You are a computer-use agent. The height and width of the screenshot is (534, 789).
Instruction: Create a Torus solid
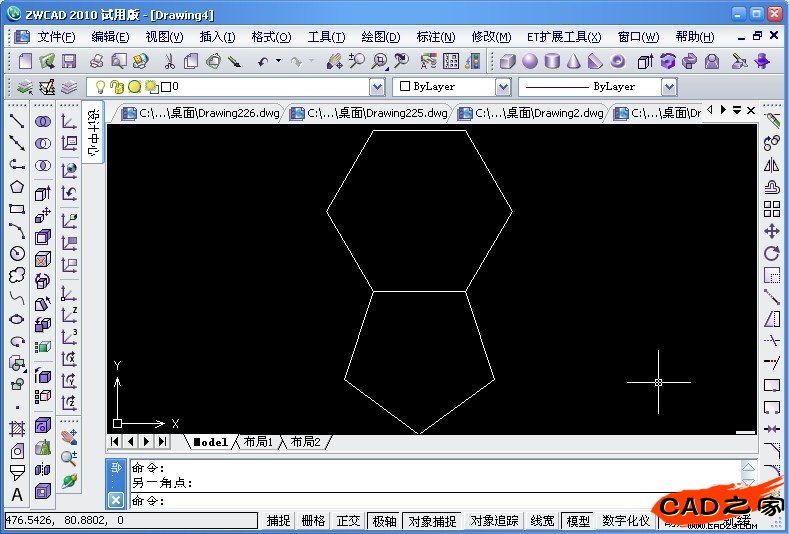click(x=617, y=61)
